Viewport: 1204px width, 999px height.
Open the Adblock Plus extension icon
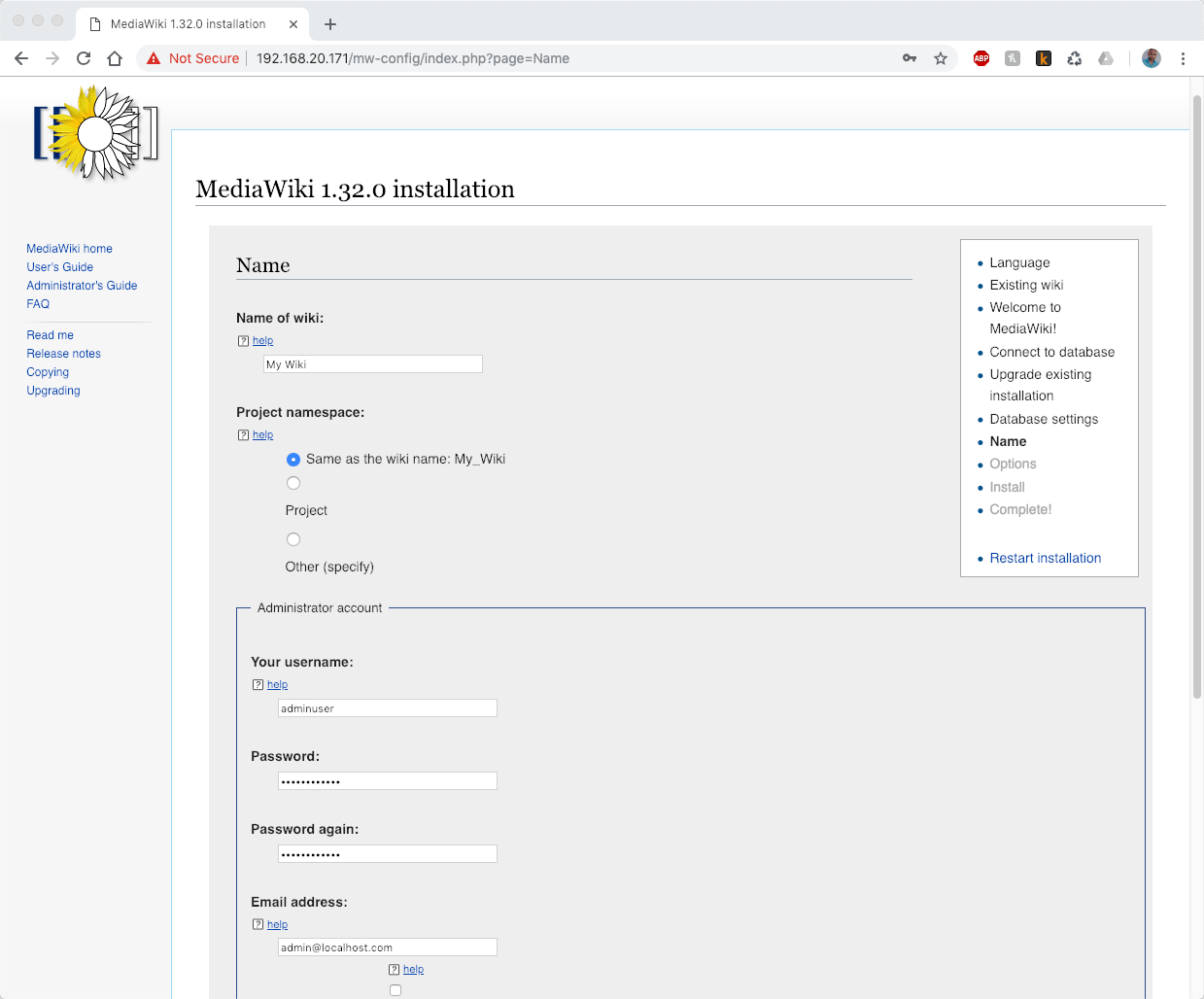point(981,58)
